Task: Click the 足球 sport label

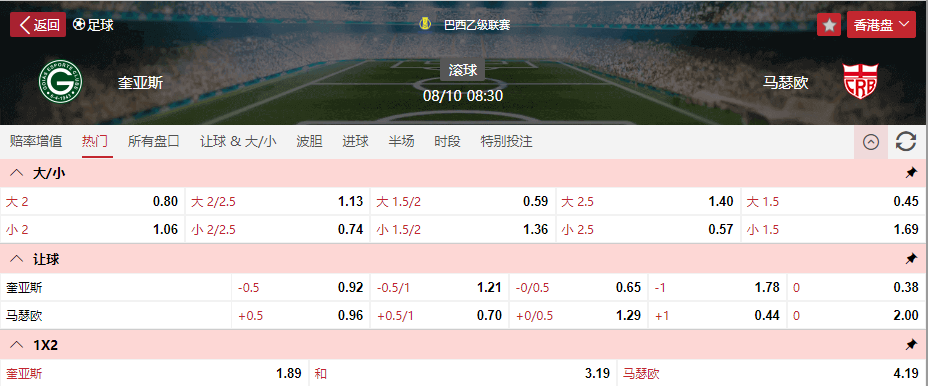Action: tap(101, 25)
